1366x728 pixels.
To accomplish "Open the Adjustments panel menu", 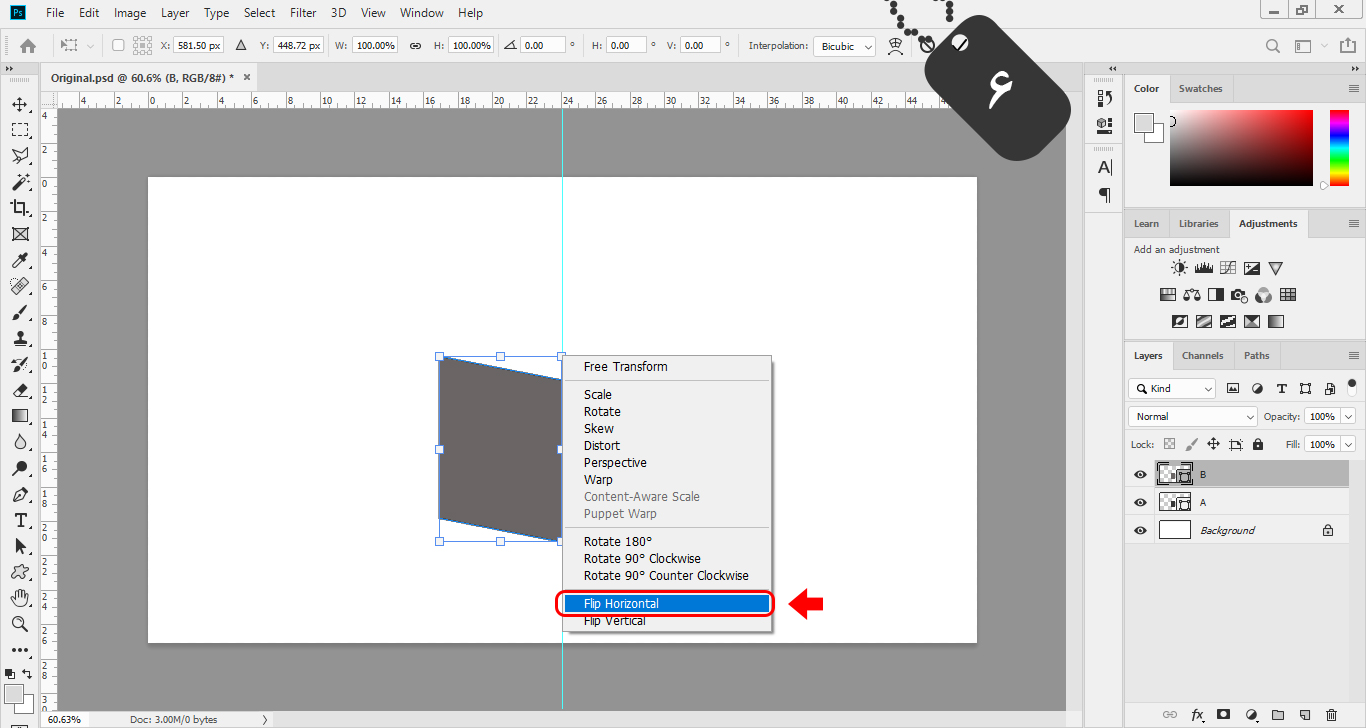I will pos(1353,223).
